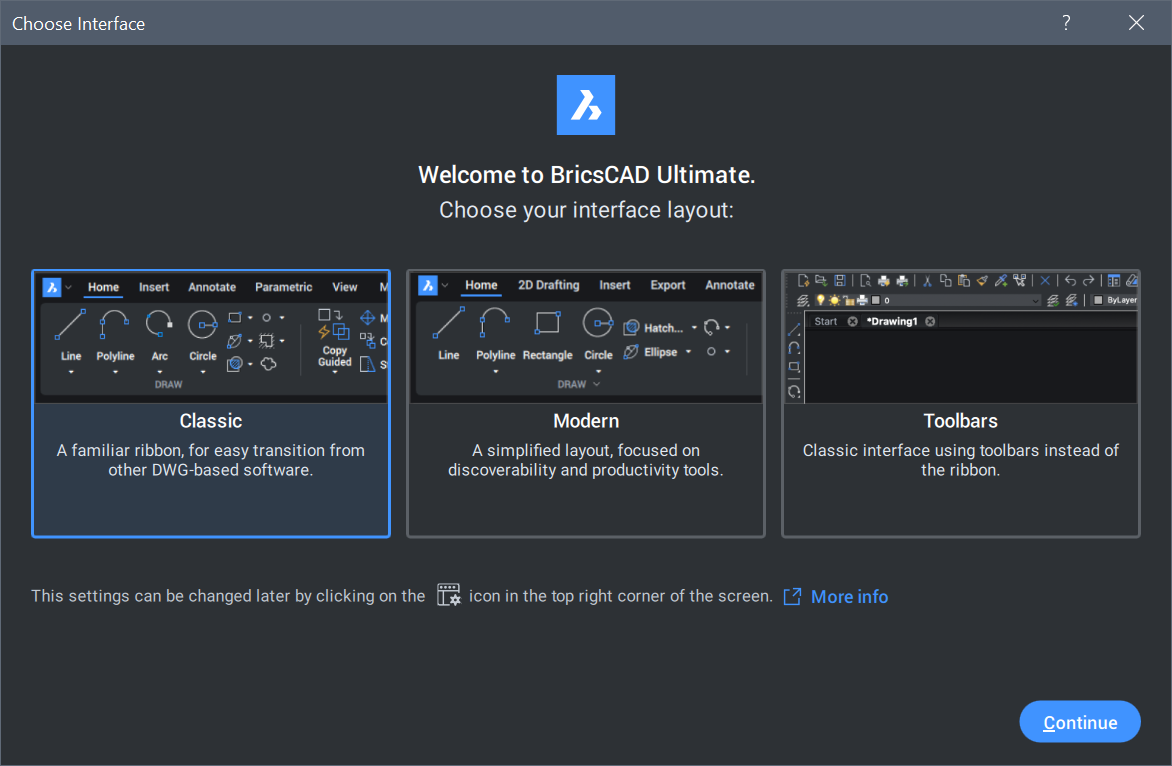Screen dimensions: 1172x766
Task: Open help with the question mark button
Action: 1066,23
